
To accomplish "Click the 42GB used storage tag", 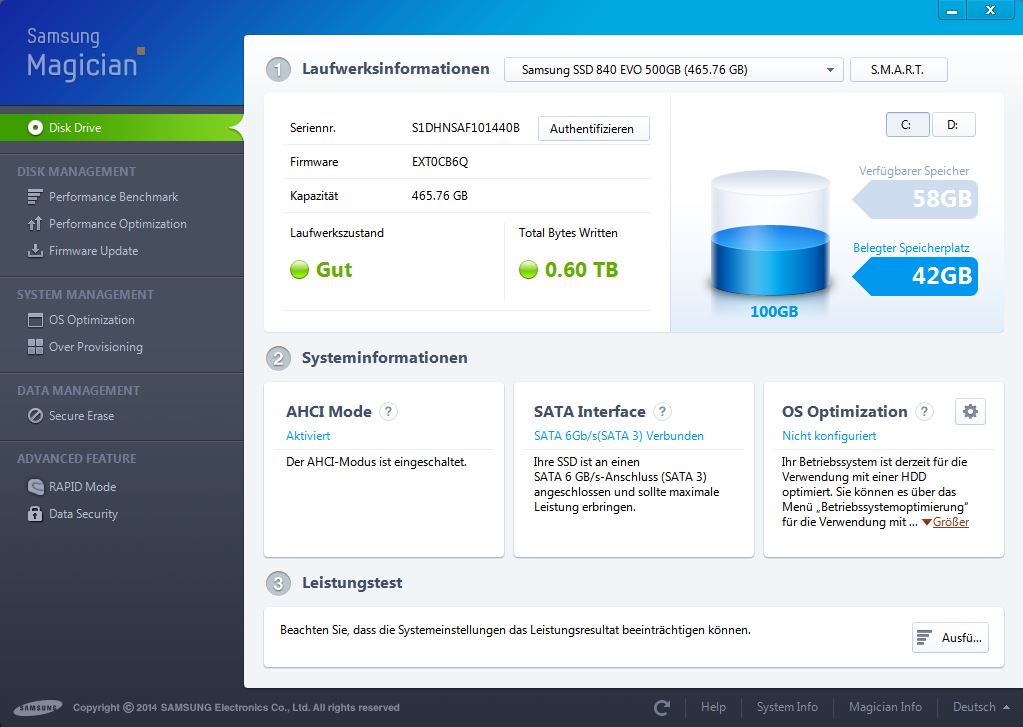I will pyautogui.click(x=915, y=276).
